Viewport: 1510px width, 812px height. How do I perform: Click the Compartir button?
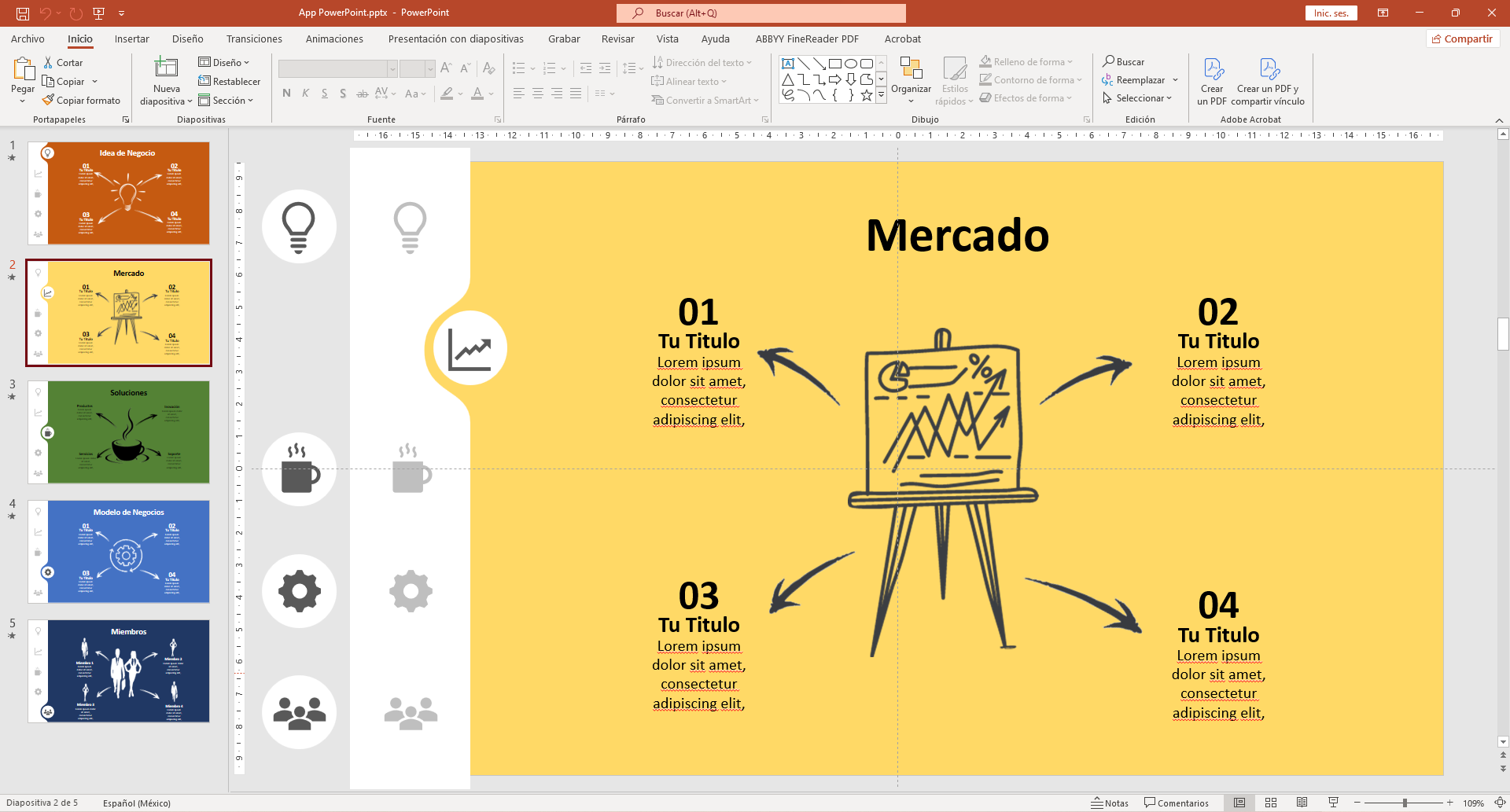coord(1462,39)
